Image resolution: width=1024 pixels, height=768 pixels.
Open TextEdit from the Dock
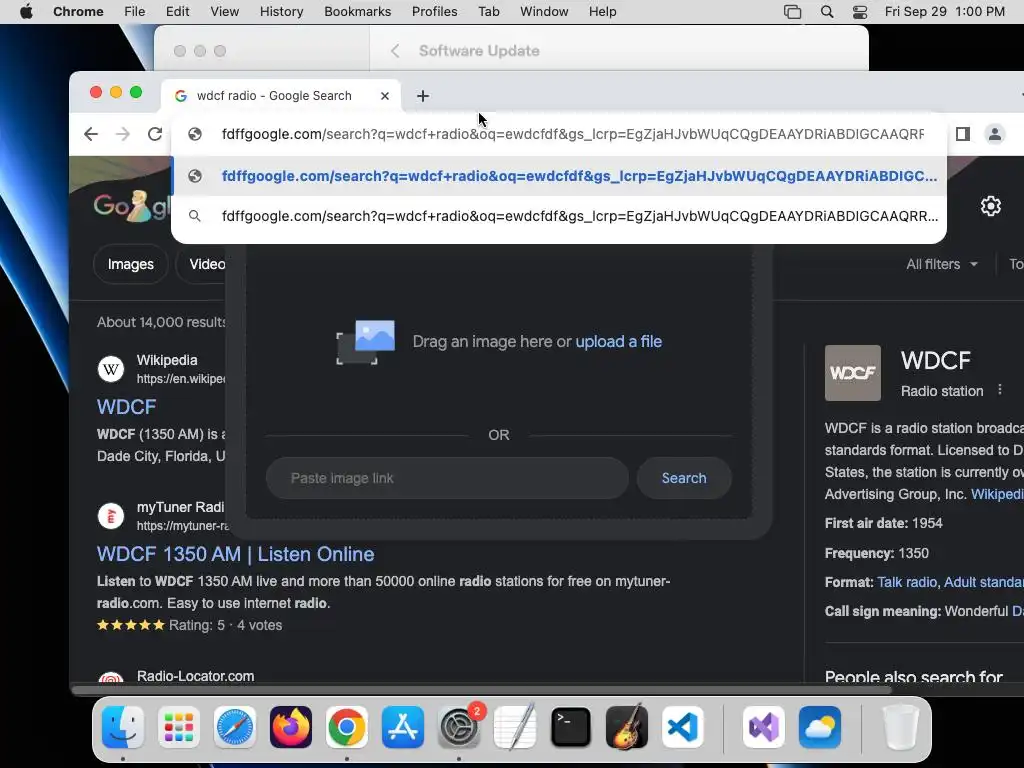tap(515, 727)
